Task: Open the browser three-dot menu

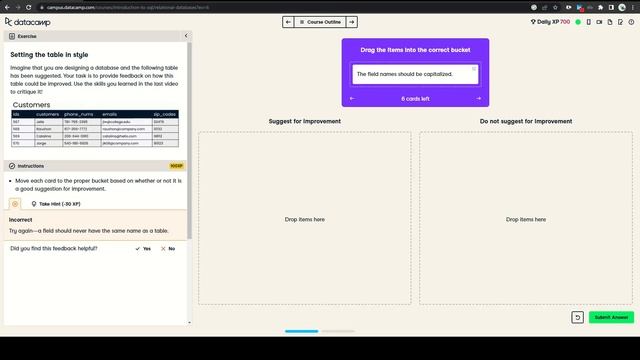Action: (x=633, y=7)
